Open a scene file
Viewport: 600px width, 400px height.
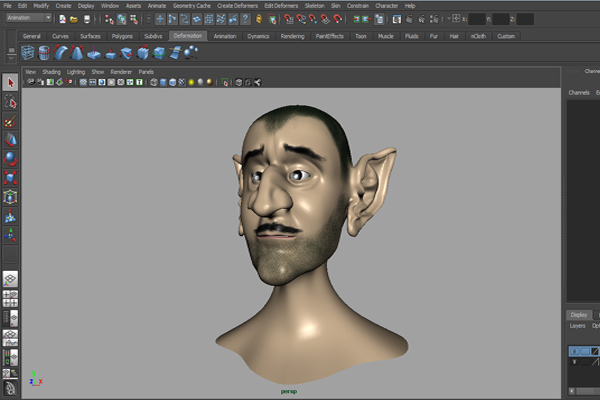click(x=74, y=19)
